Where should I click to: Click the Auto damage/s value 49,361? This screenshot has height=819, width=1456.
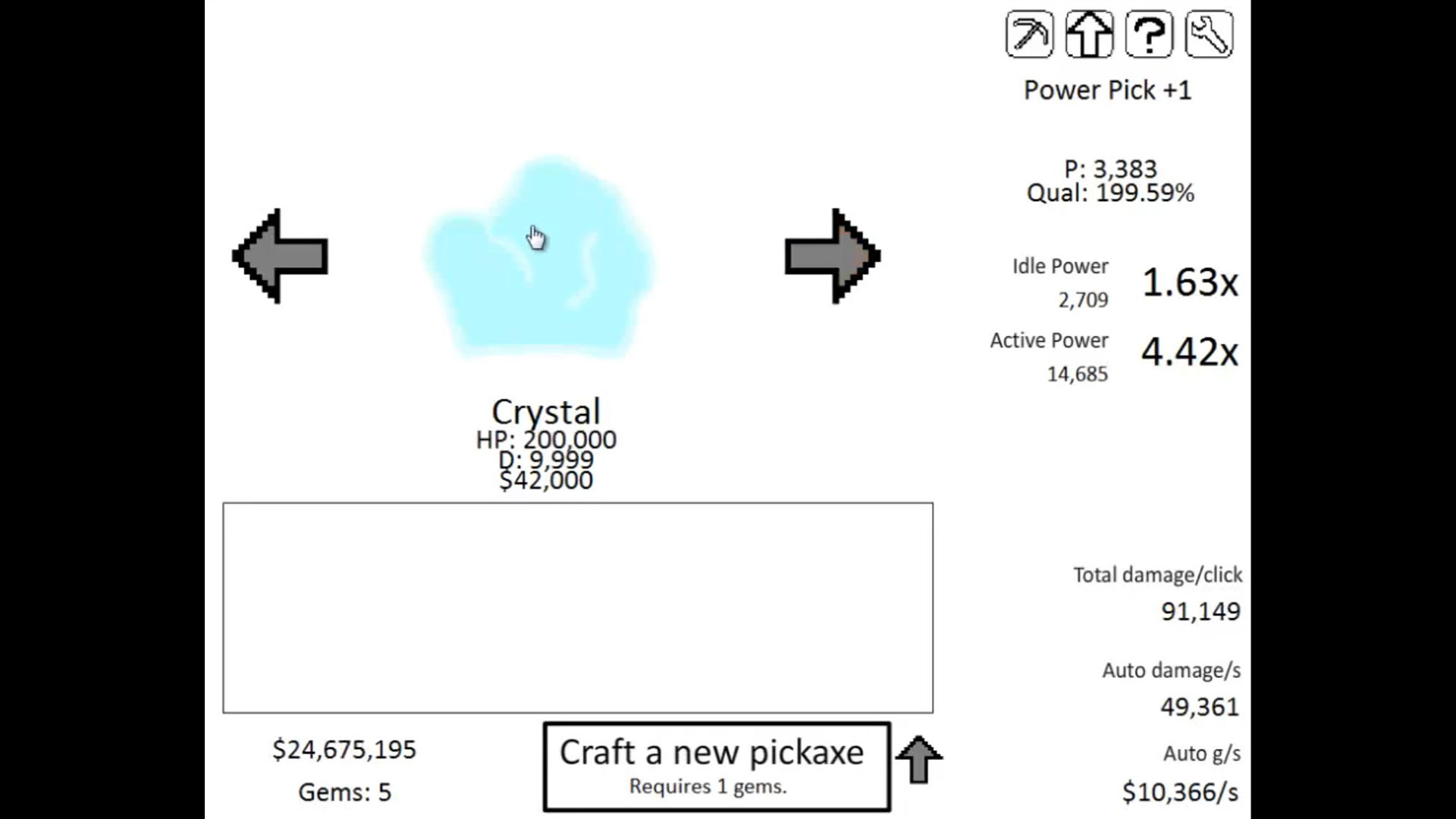click(x=1200, y=707)
